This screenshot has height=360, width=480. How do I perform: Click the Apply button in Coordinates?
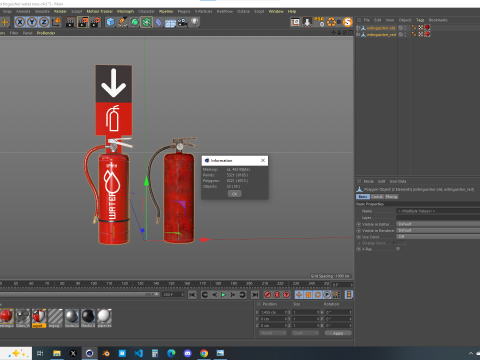point(338,333)
